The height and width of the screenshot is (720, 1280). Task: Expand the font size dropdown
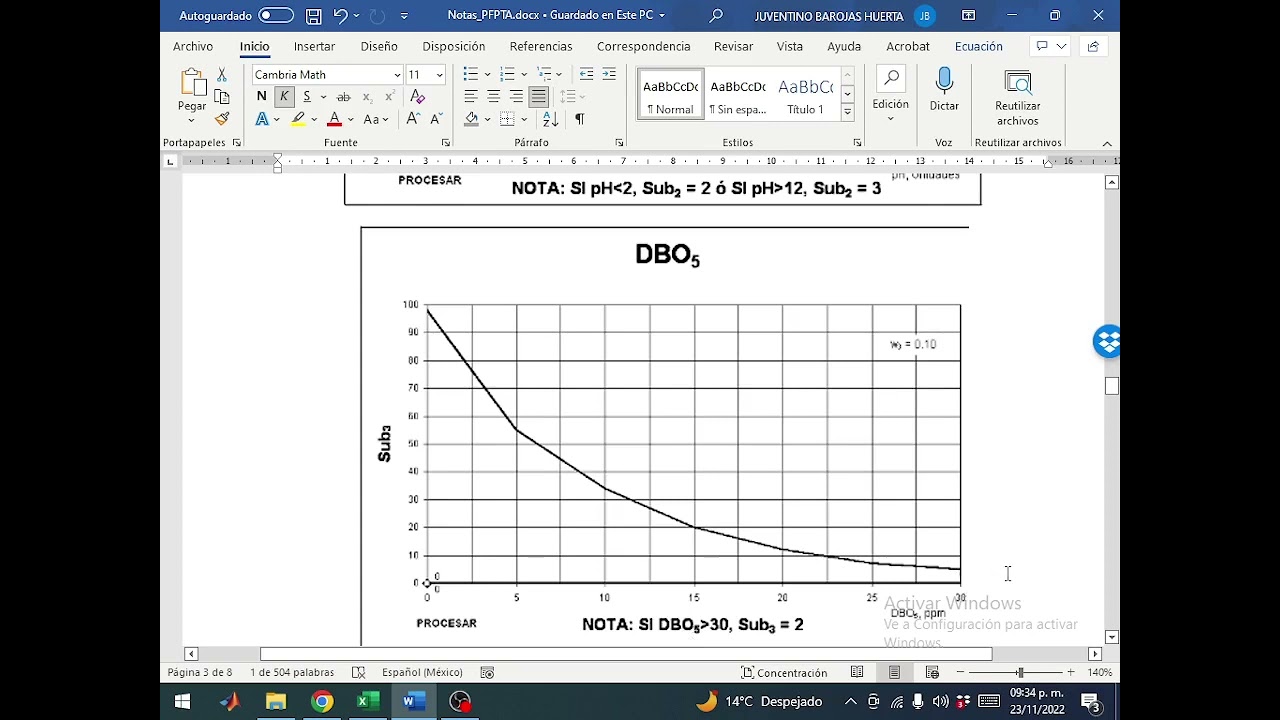coord(439,75)
